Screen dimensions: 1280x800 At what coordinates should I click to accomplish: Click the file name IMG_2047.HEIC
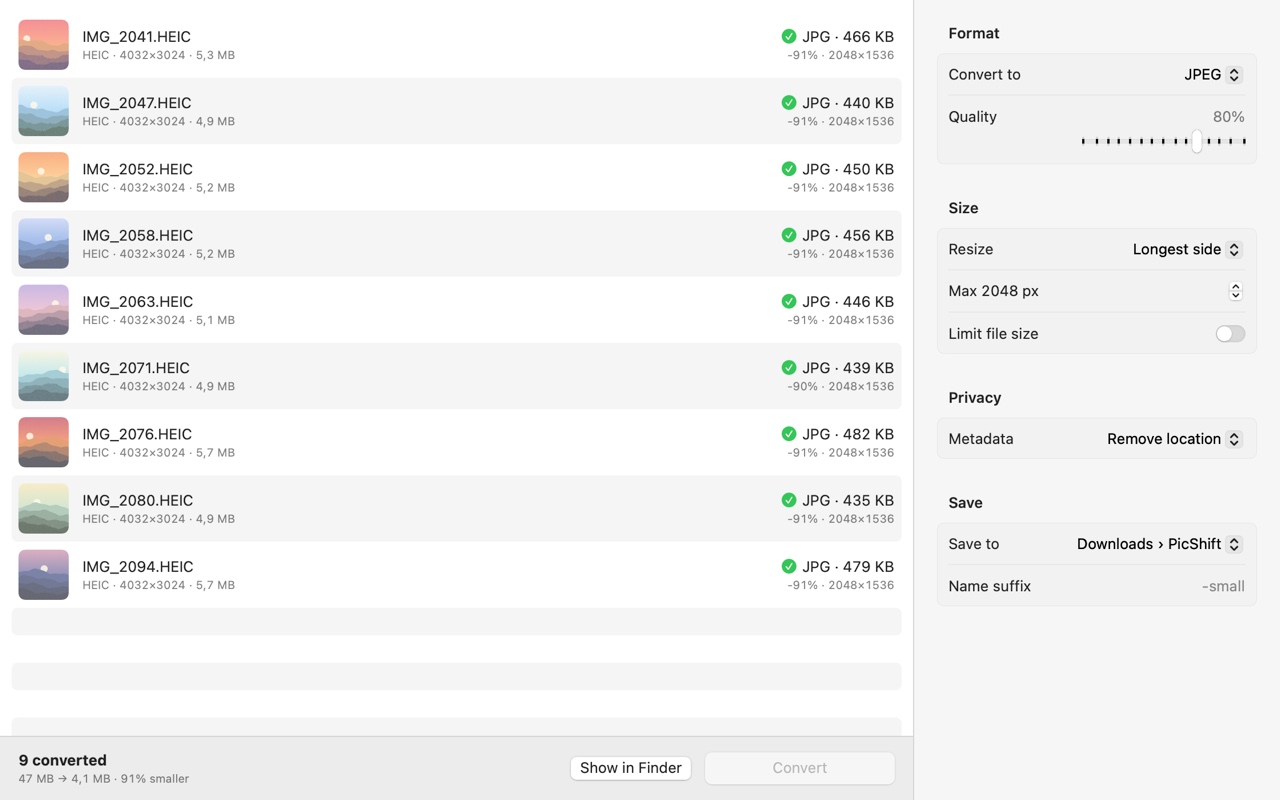(x=136, y=103)
